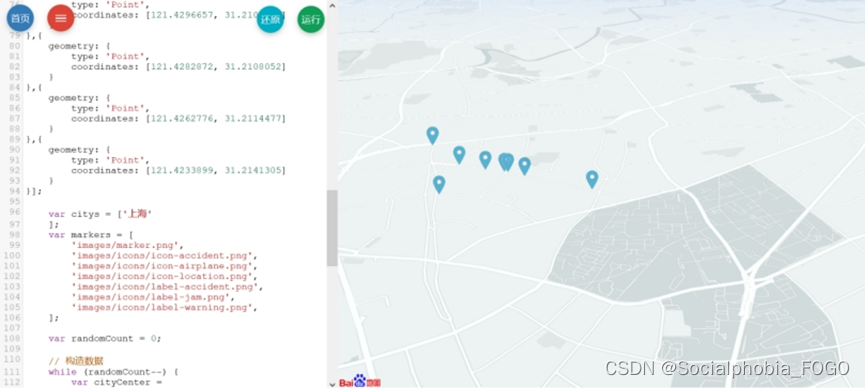The width and height of the screenshot is (865, 388).
Task: Select the topmost map marker pin
Action: (x=432, y=135)
